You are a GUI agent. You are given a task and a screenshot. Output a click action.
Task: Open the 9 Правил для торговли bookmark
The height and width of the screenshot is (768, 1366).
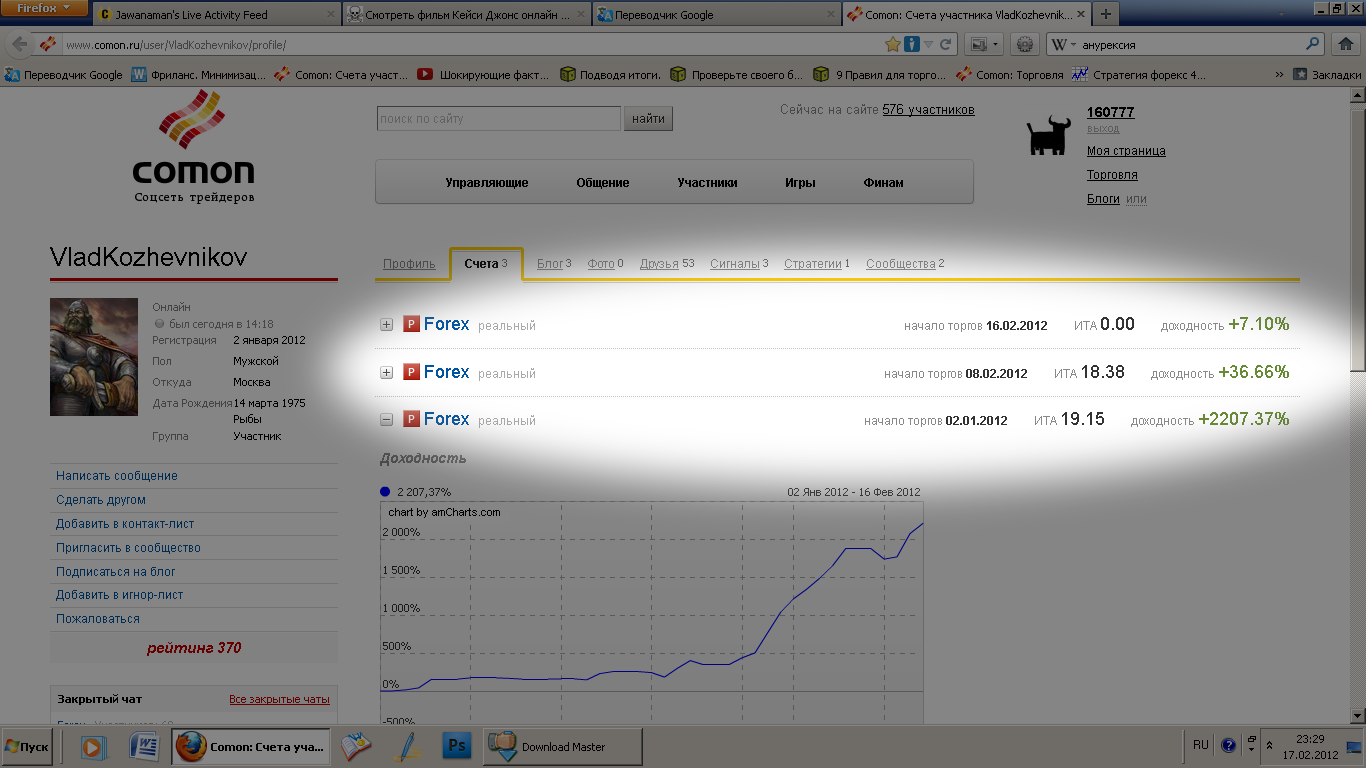tap(879, 74)
